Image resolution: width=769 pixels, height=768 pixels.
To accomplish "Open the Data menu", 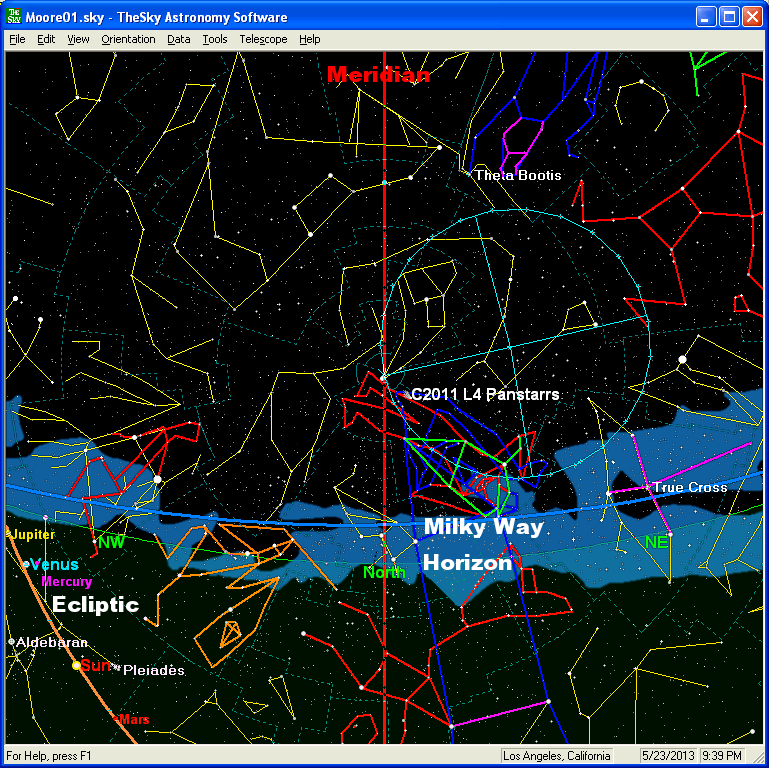I will (179, 39).
